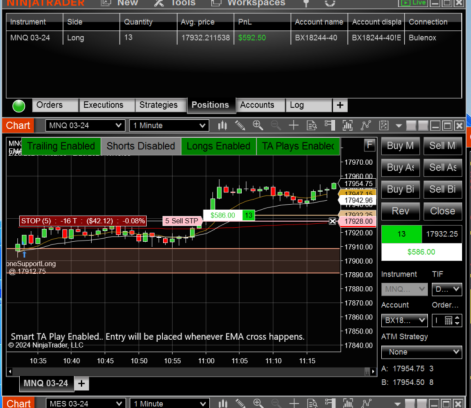471x408 pixels.
Task: Click the F button on chart
Action: [x=369, y=145]
